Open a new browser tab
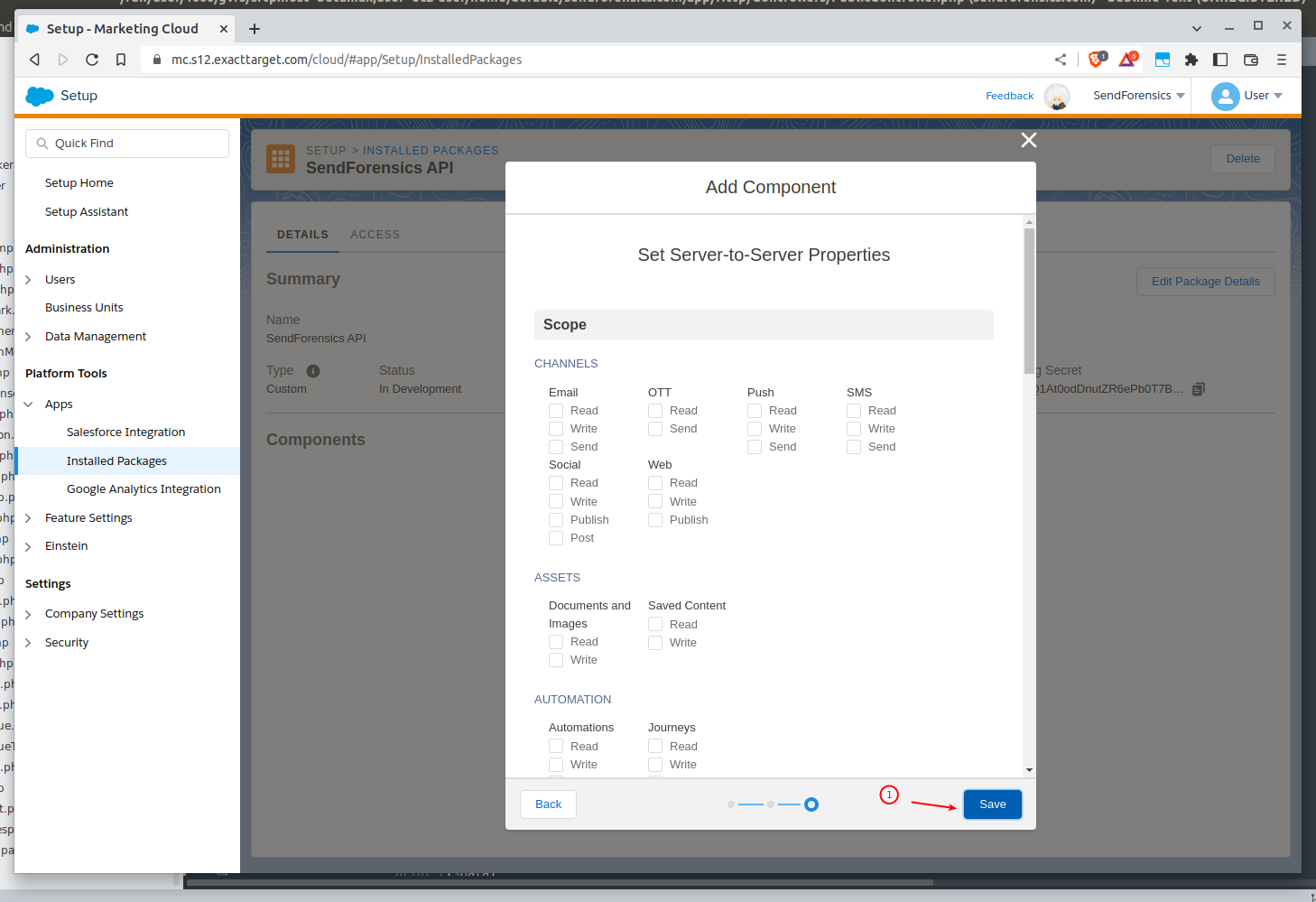1316x902 pixels. coord(255,29)
